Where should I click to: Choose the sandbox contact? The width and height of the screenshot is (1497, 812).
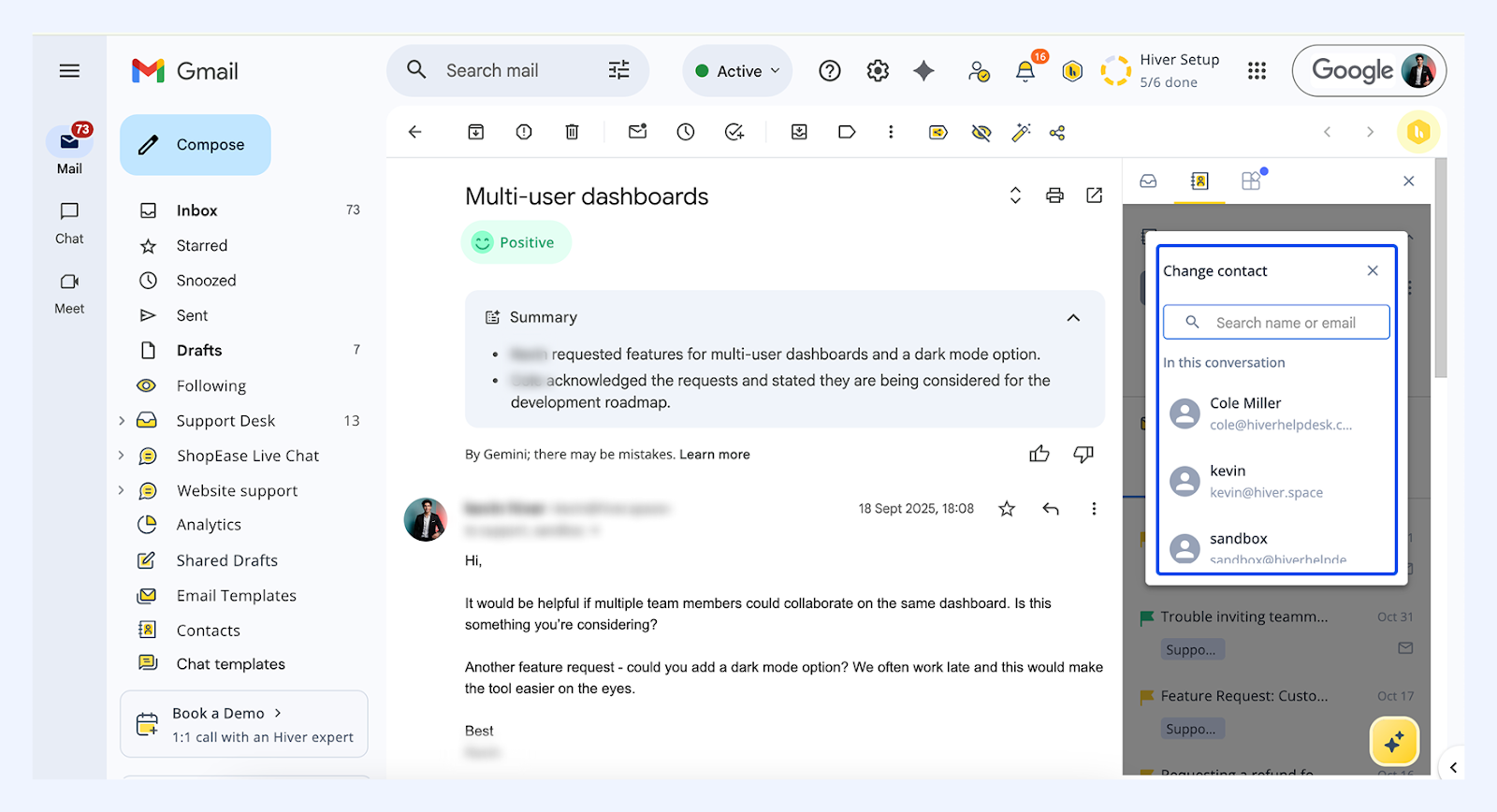[x=1276, y=547]
